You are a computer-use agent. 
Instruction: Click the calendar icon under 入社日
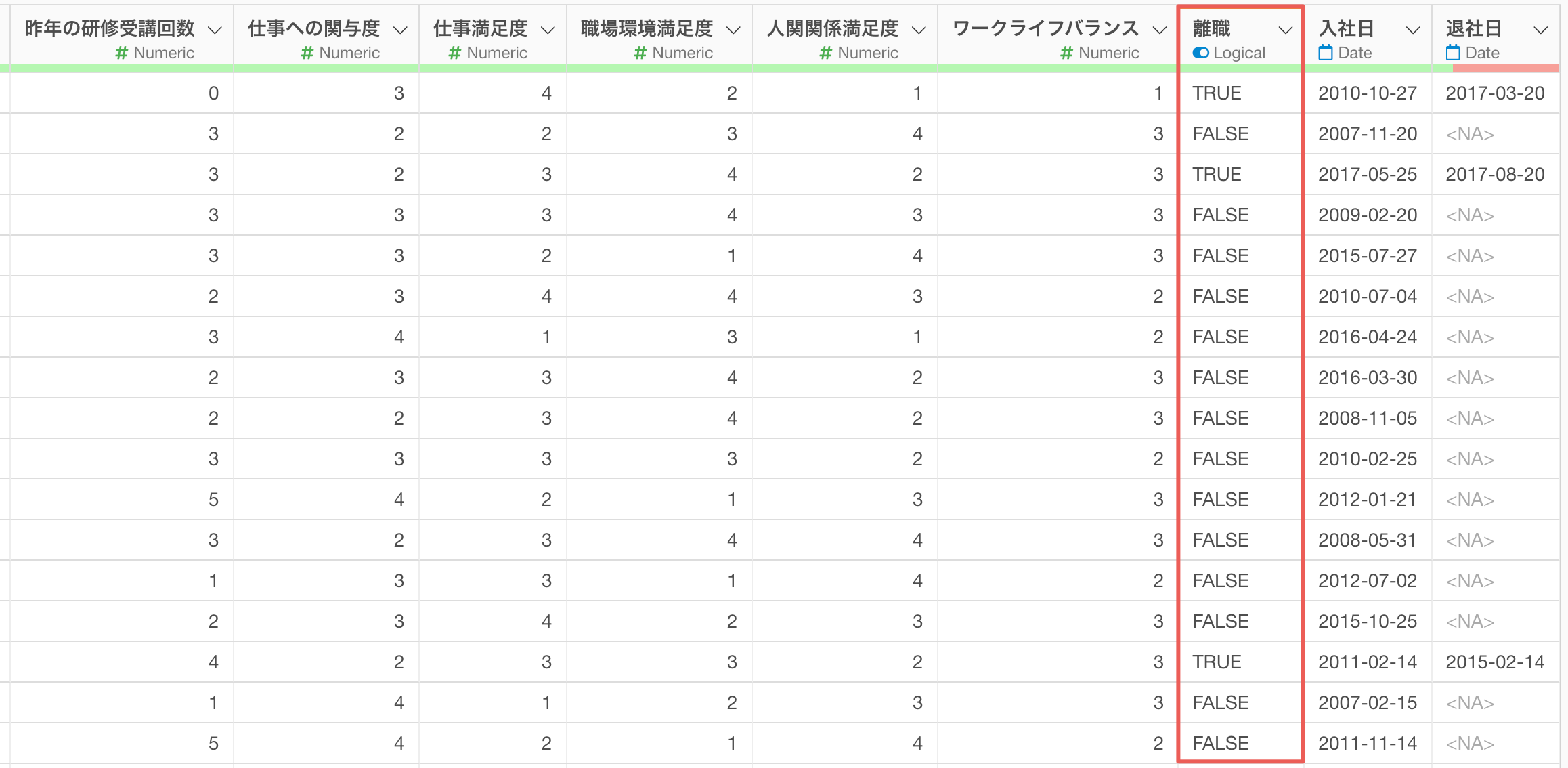coord(1326,53)
